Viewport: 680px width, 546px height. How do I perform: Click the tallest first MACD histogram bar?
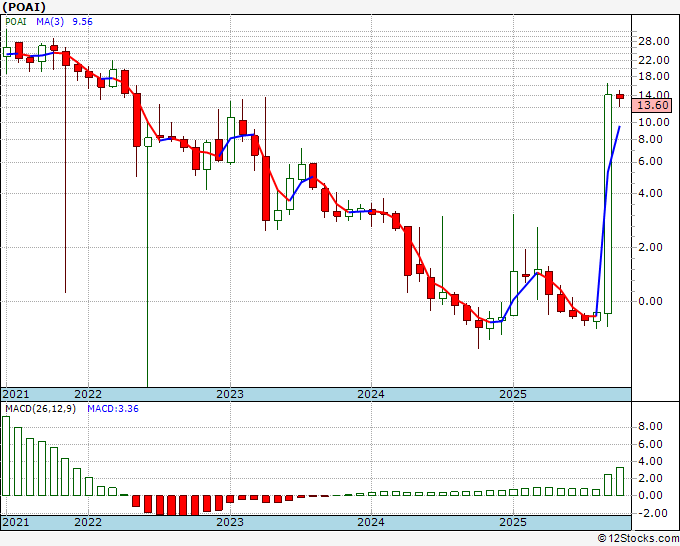coord(6,456)
